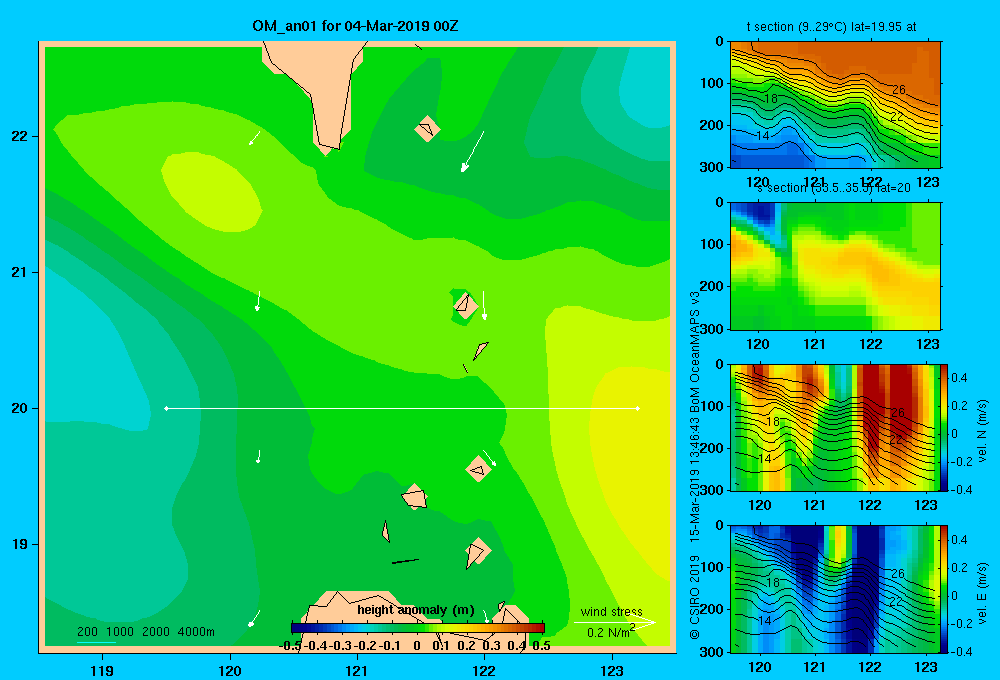Click the '-0.5' tick on height anomaly scale

(290, 646)
